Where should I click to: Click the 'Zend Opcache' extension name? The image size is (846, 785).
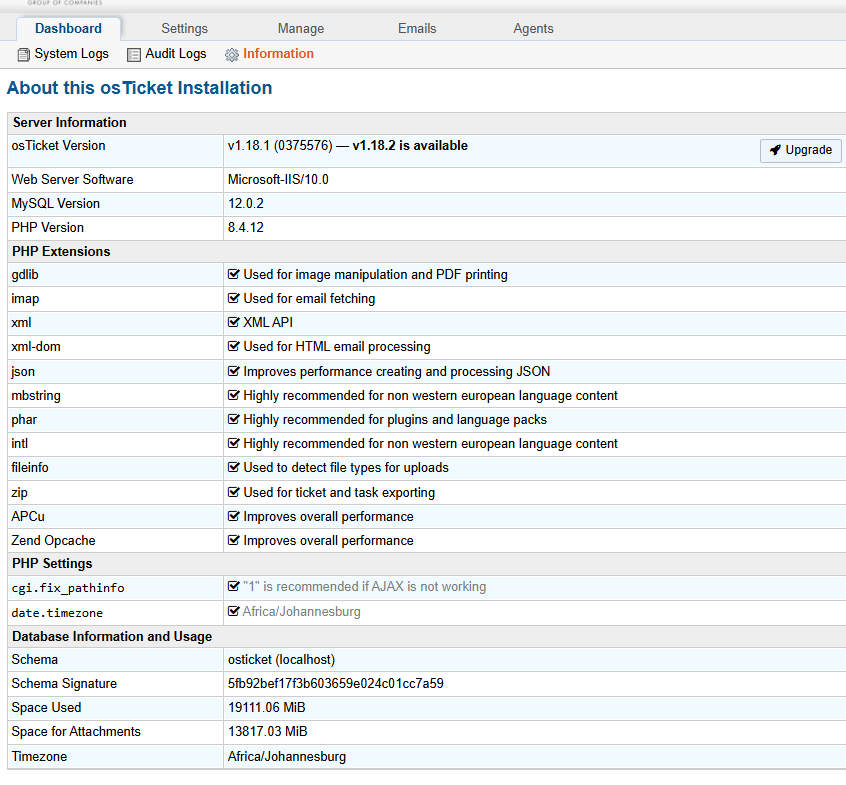(53, 540)
